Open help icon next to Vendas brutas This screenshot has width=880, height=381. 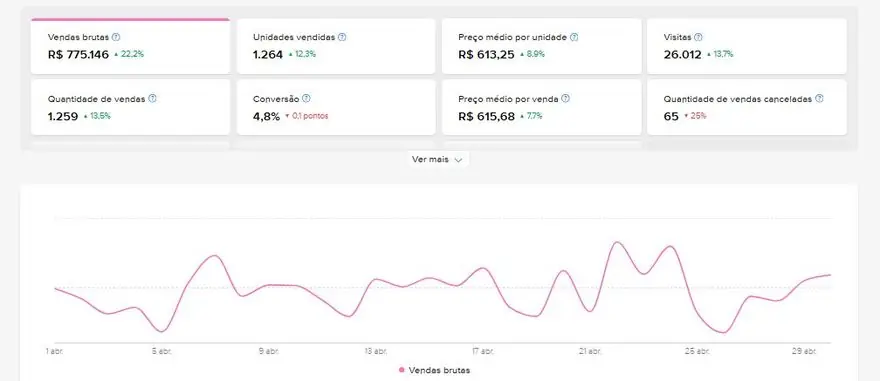click(x=116, y=38)
